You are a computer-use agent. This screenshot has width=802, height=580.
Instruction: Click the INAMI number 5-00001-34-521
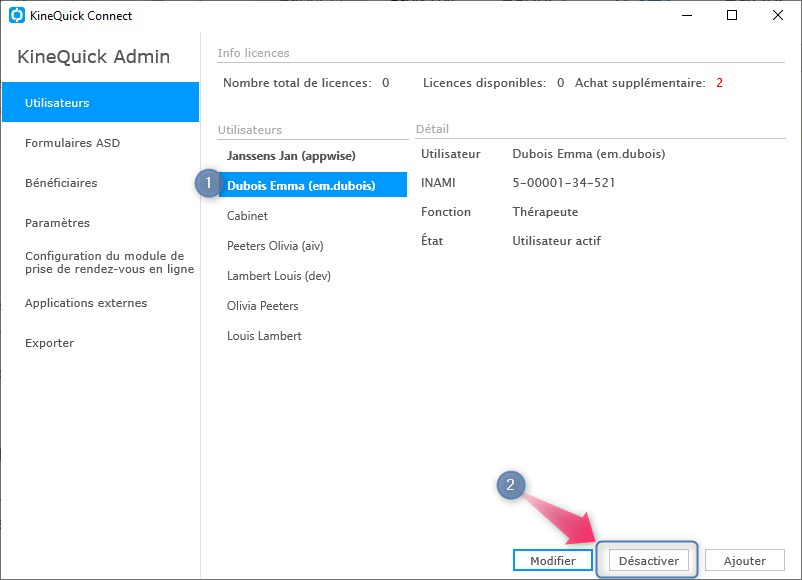(564, 183)
